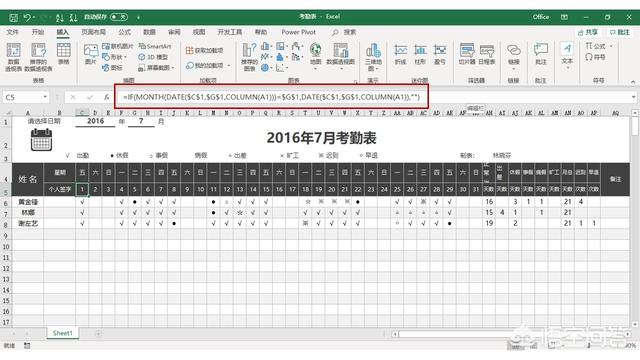Open the Data (数据) tab
Image resolution: width=640 pixels, height=360 pixels.
(x=149, y=32)
